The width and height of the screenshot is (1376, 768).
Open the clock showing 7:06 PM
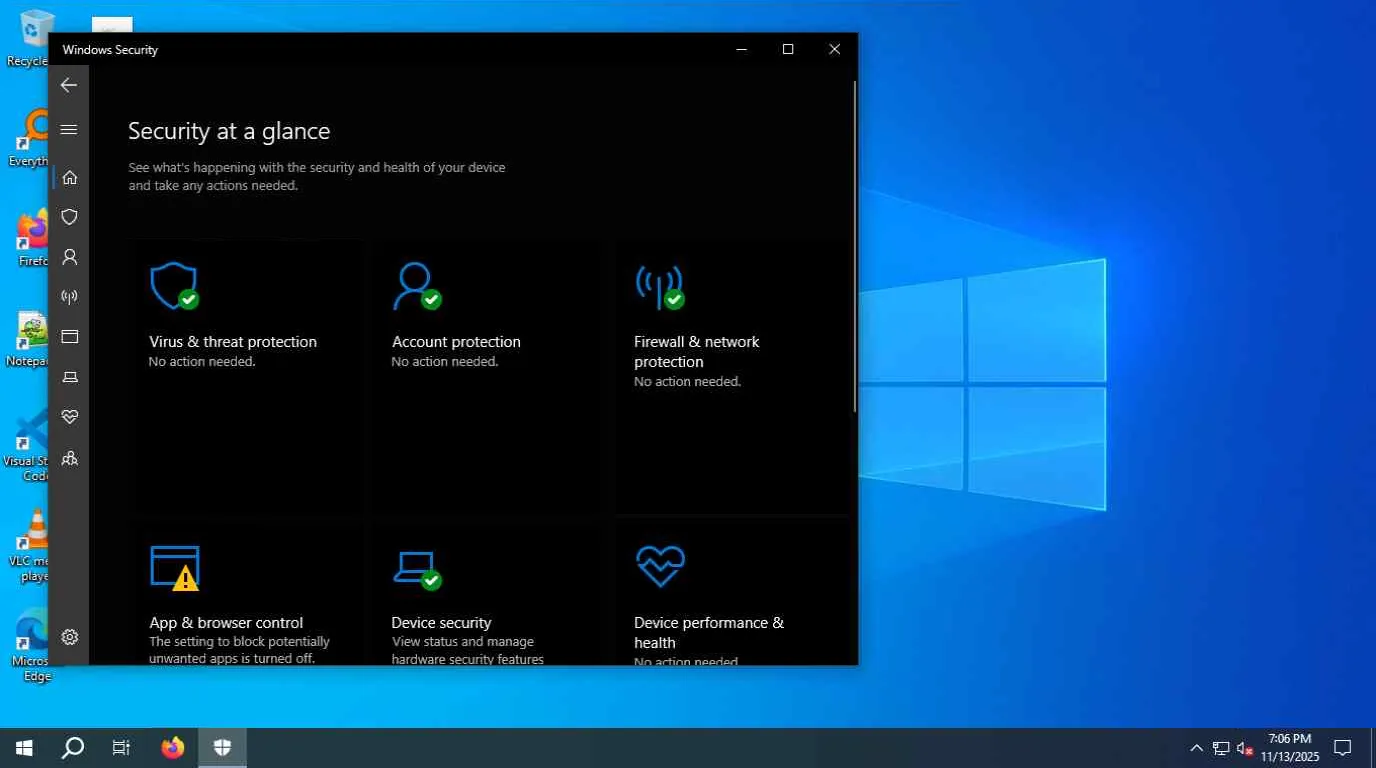(1289, 748)
